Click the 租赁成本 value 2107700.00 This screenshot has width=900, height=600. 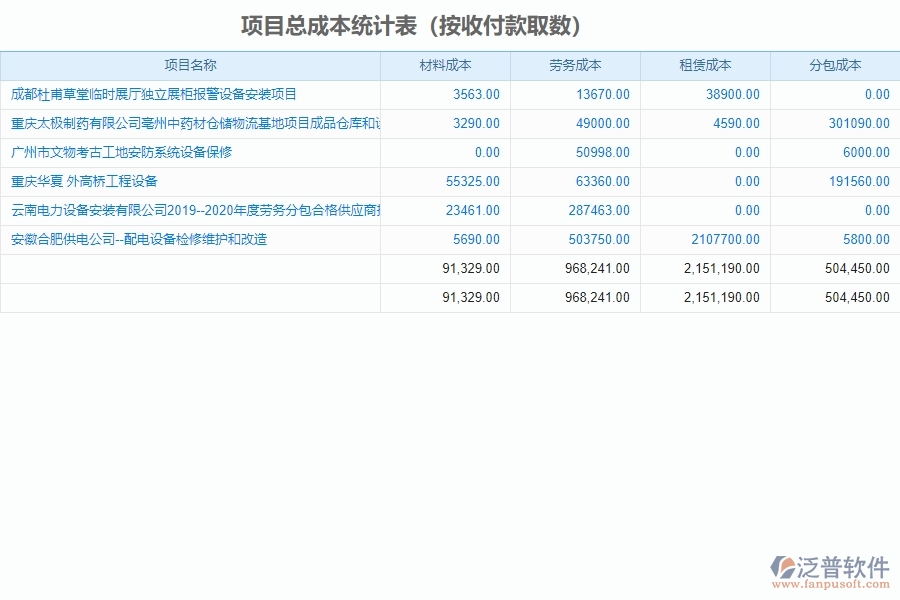725,239
